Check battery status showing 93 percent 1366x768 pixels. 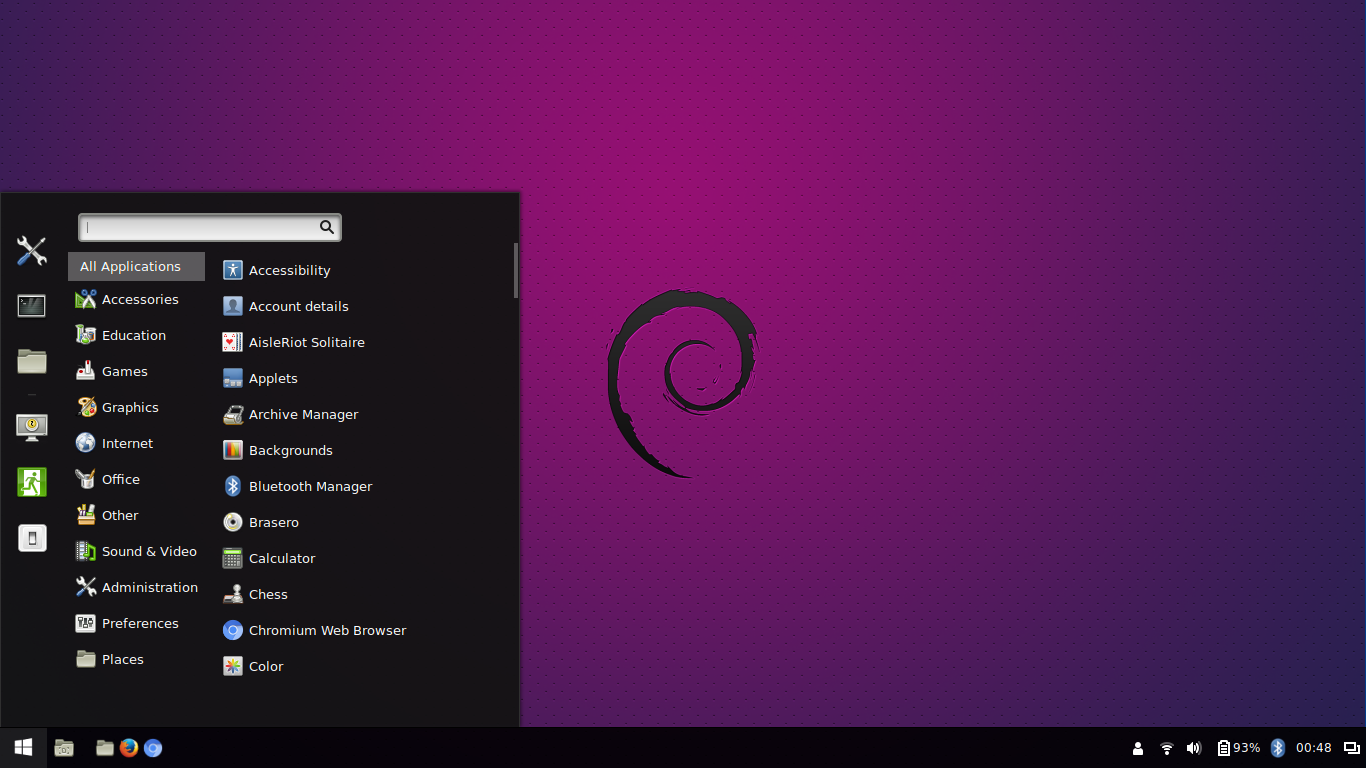(x=1239, y=747)
